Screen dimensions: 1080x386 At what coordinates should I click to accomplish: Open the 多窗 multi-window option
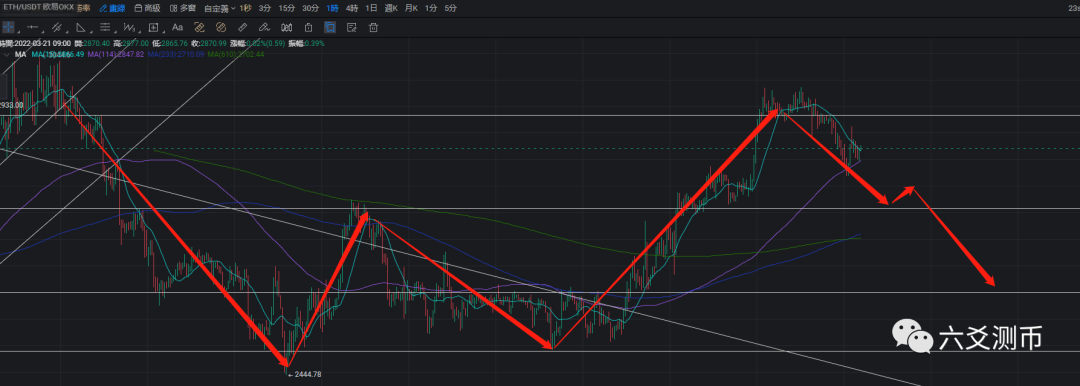click(x=183, y=8)
